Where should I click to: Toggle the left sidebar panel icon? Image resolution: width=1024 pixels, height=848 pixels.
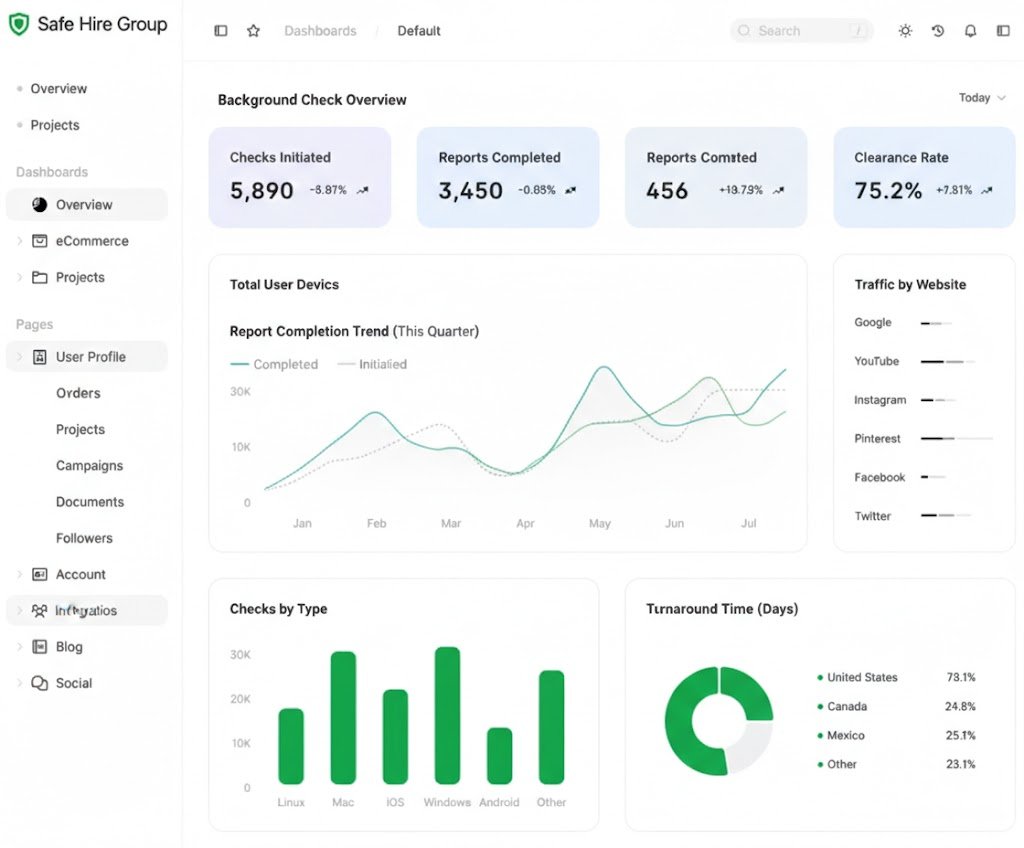point(221,31)
